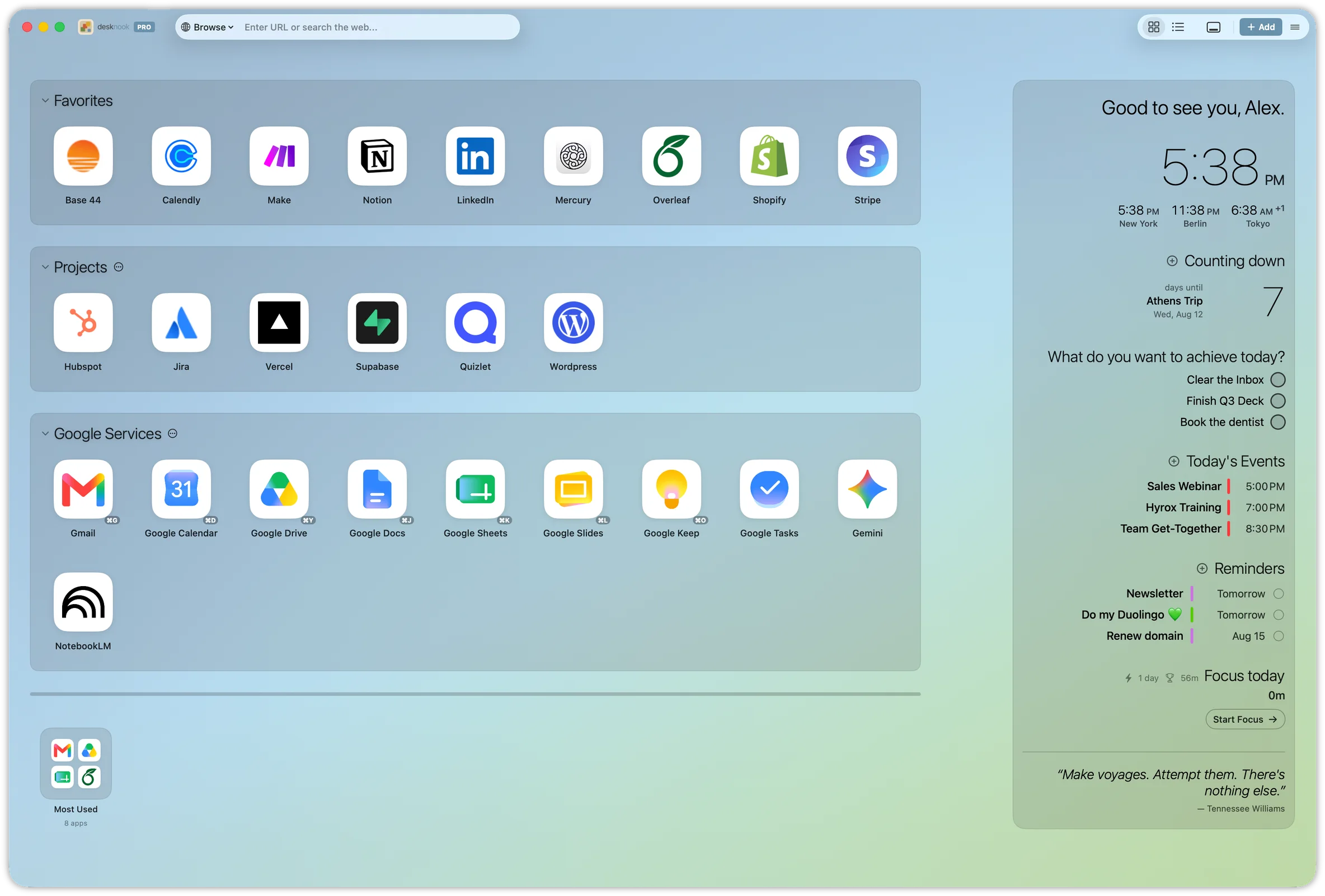Collapse the Projects section
The height and width of the screenshot is (896, 1325).
45,267
